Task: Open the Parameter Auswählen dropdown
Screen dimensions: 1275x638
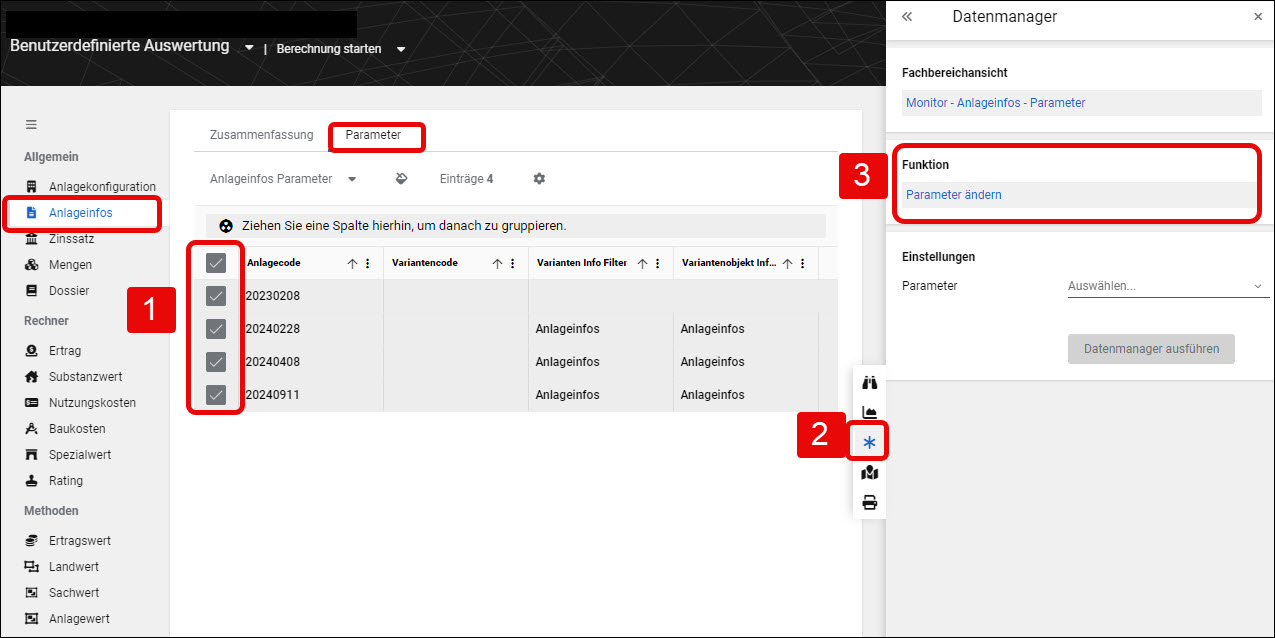Action: (x=1165, y=286)
